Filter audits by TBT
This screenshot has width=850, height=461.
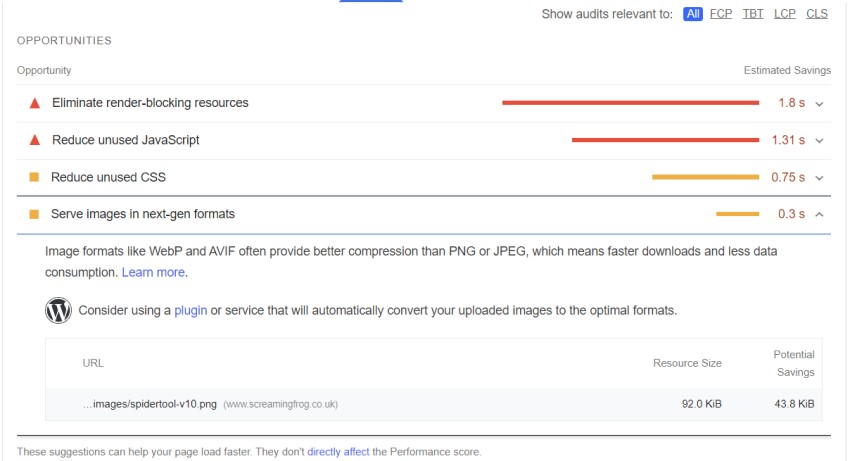point(753,14)
